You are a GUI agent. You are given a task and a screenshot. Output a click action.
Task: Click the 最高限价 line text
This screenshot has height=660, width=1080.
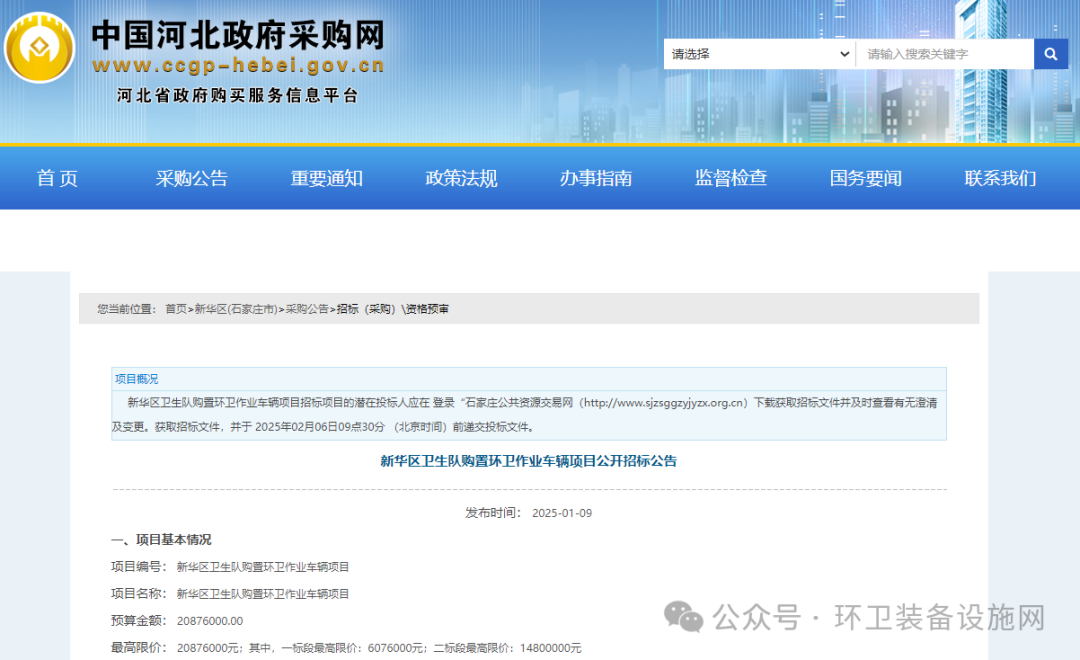click(x=346, y=648)
